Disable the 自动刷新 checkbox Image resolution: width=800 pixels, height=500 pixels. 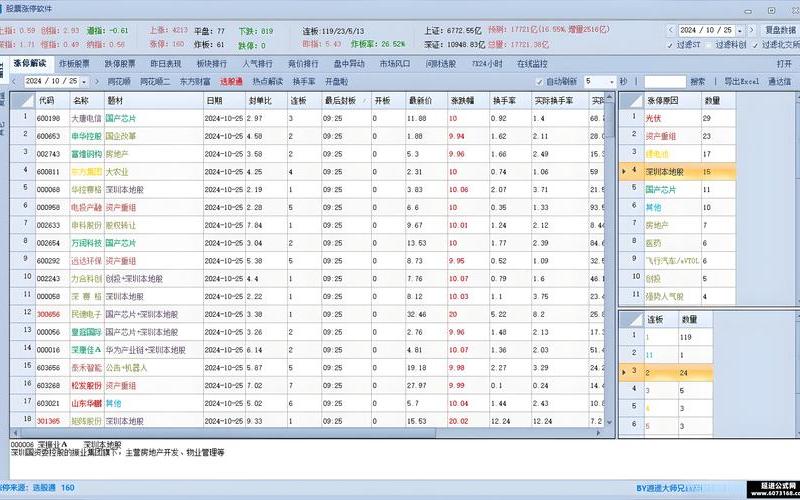click(539, 82)
